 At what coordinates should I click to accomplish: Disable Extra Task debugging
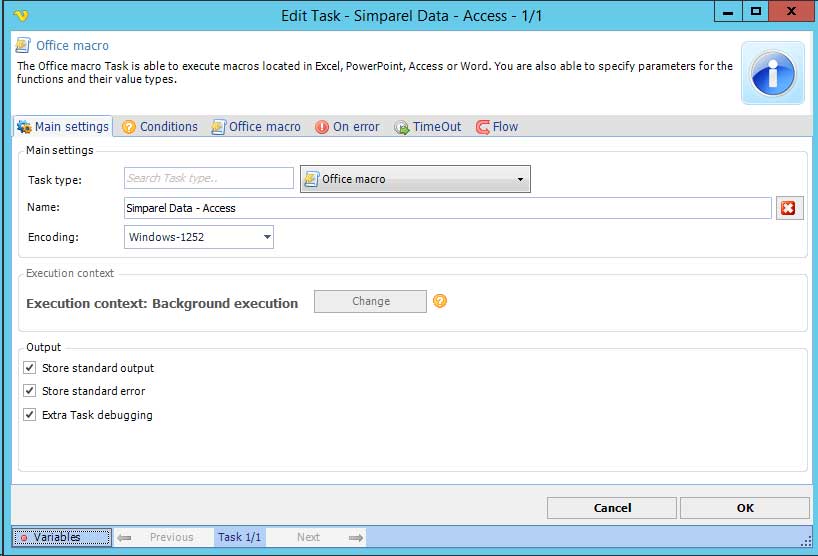tap(30, 414)
